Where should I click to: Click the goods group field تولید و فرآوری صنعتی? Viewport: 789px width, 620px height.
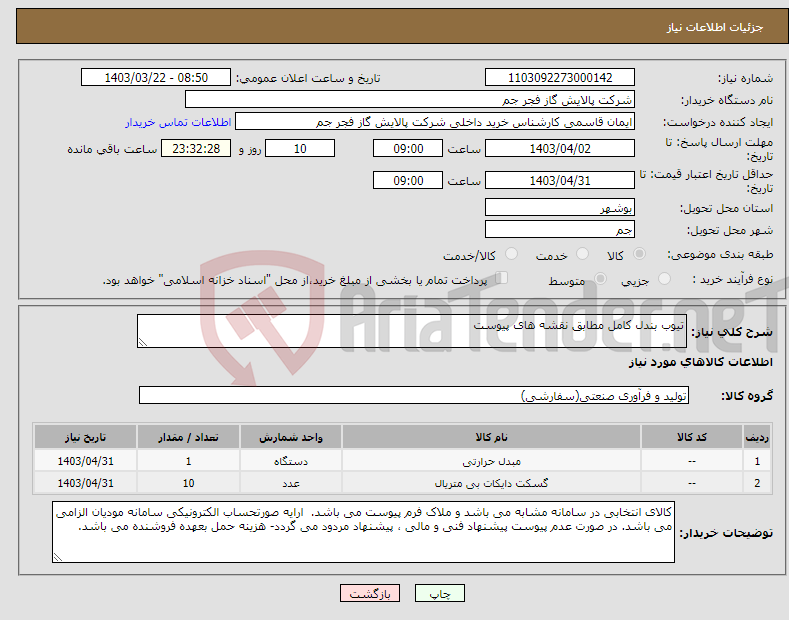tap(414, 396)
